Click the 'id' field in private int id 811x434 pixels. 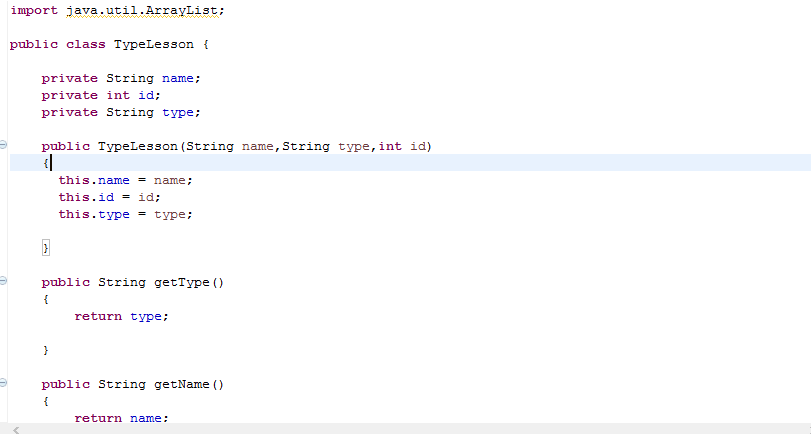coord(146,95)
